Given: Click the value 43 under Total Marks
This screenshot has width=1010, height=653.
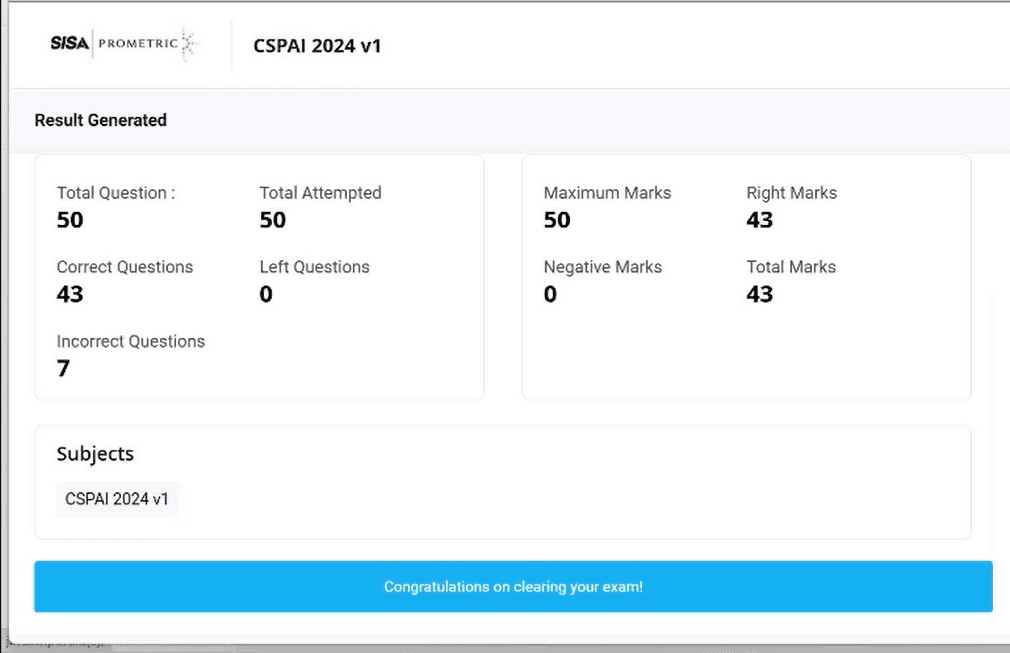Looking at the screenshot, I should (x=759, y=294).
